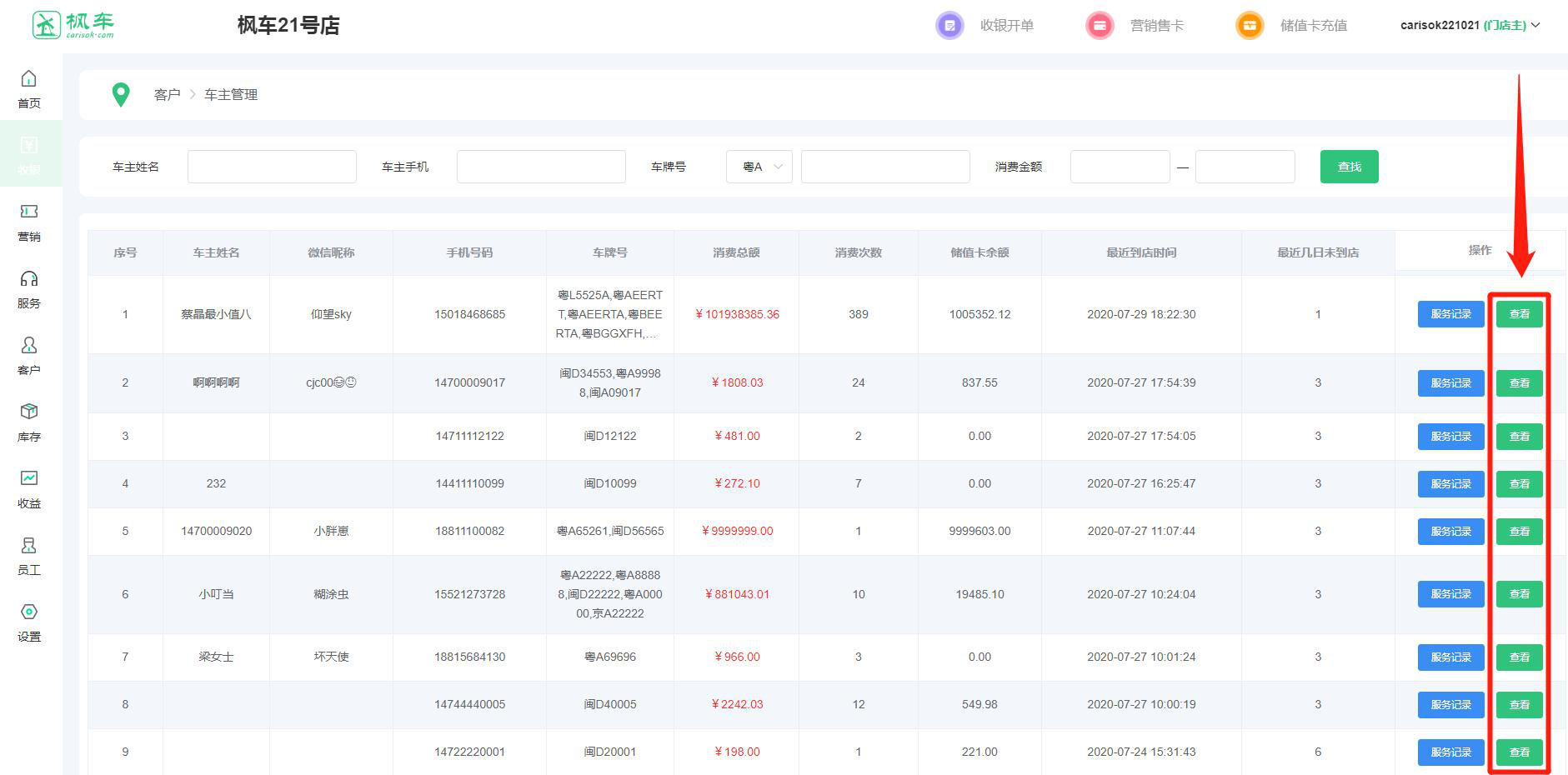The width and height of the screenshot is (1568, 775).
Task: Click the 储值卡余额 column header
Action: (979, 252)
